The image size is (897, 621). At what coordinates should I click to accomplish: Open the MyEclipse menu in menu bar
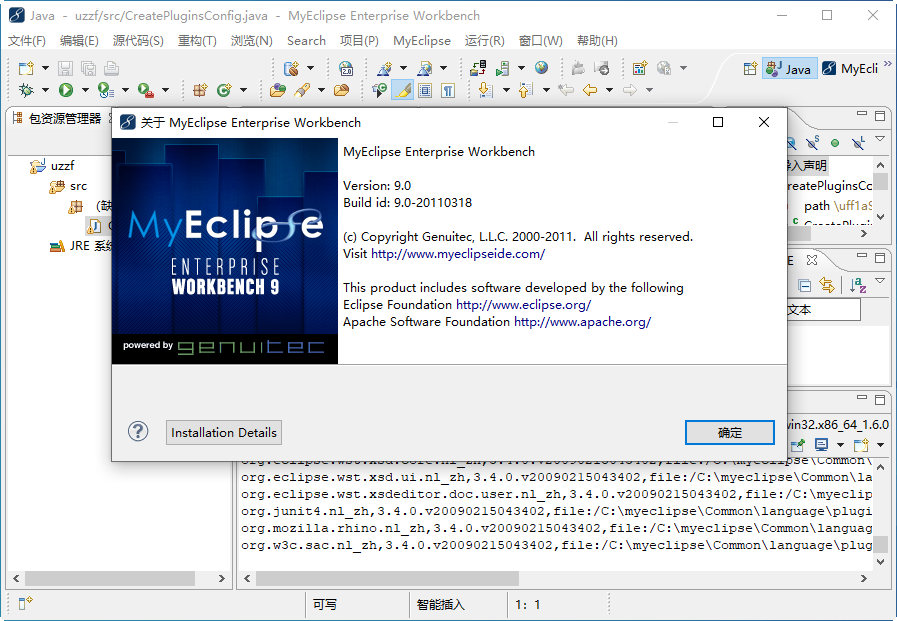point(421,41)
